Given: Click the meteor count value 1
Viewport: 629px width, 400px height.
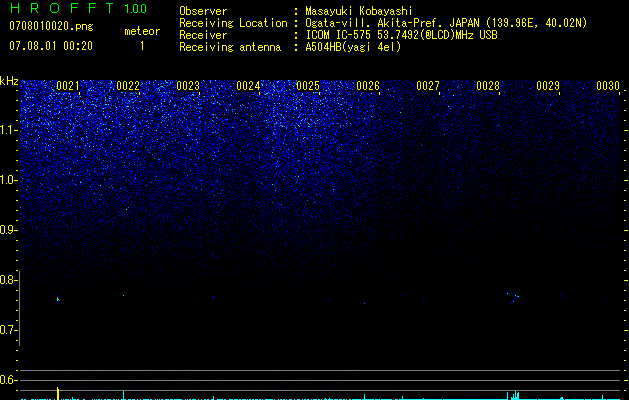Looking at the screenshot, I should pos(142,46).
